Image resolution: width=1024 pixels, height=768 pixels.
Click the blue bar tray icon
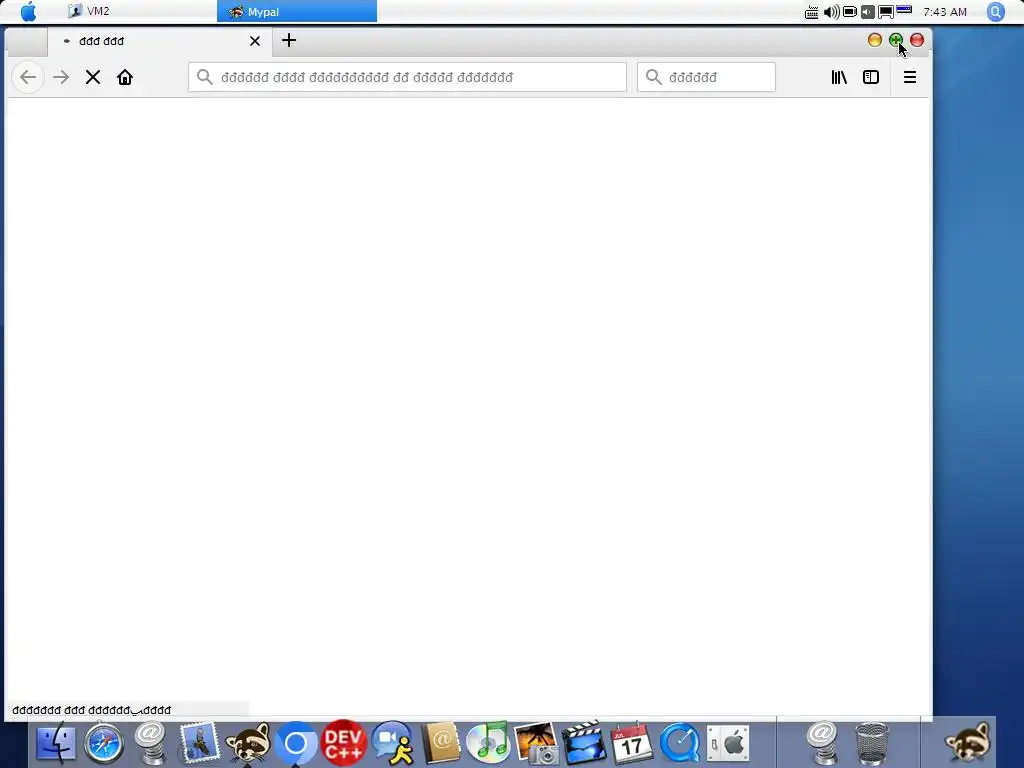coord(904,10)
